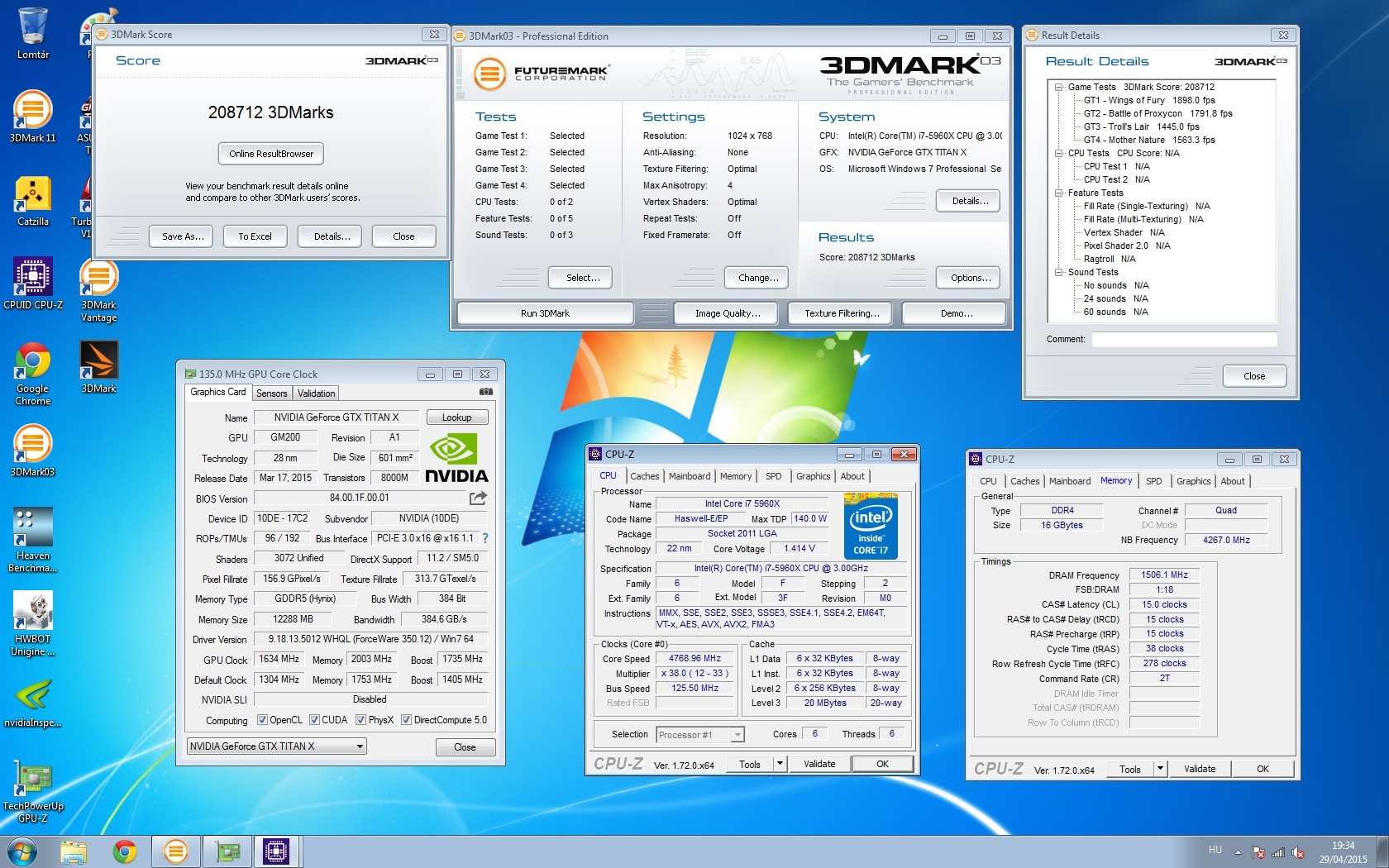Click the Image Quality button in 3DMark03
The height and width of the screenshot is (868, 1389).
(x=728, y=313)
